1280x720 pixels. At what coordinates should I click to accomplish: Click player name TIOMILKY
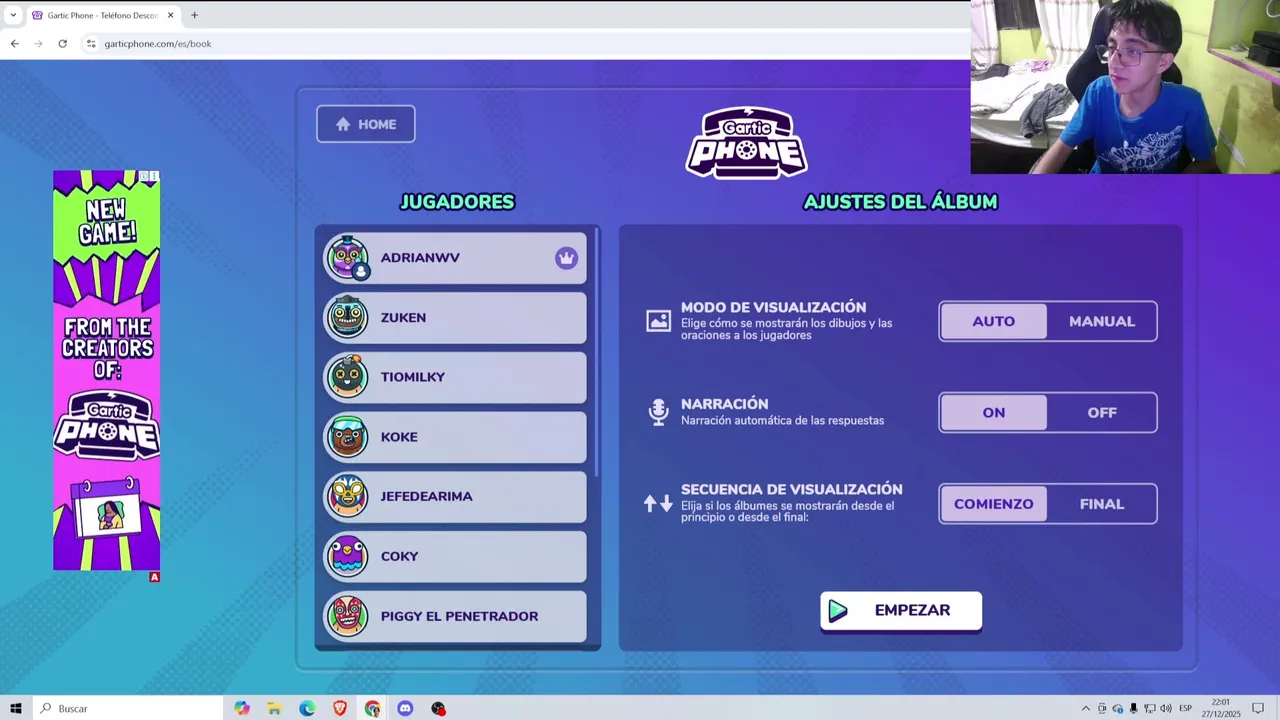412,377
